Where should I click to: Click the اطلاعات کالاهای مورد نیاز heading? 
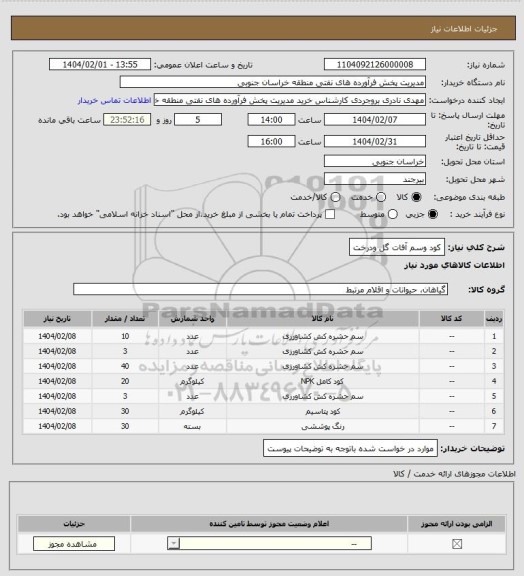click(x=454, y=265)
